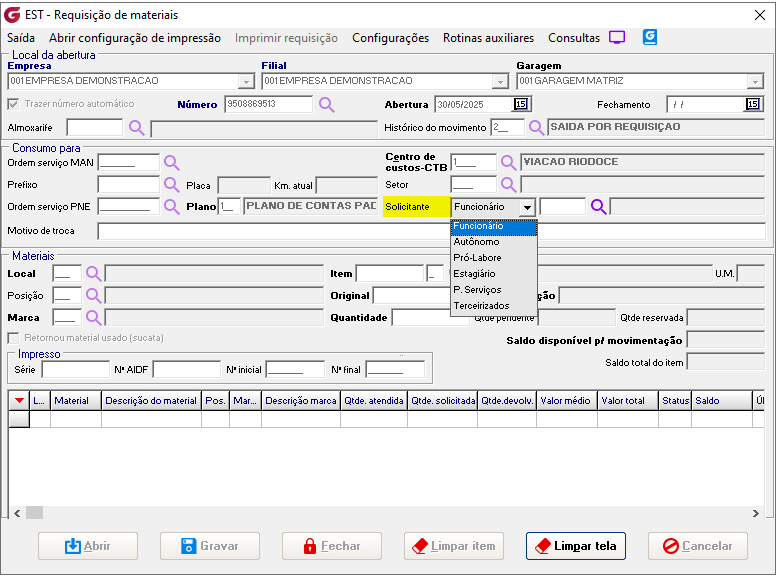Select Autônomo in dropdown list
Viewport: 776px width, 576px height.
(x=494, y=242)
